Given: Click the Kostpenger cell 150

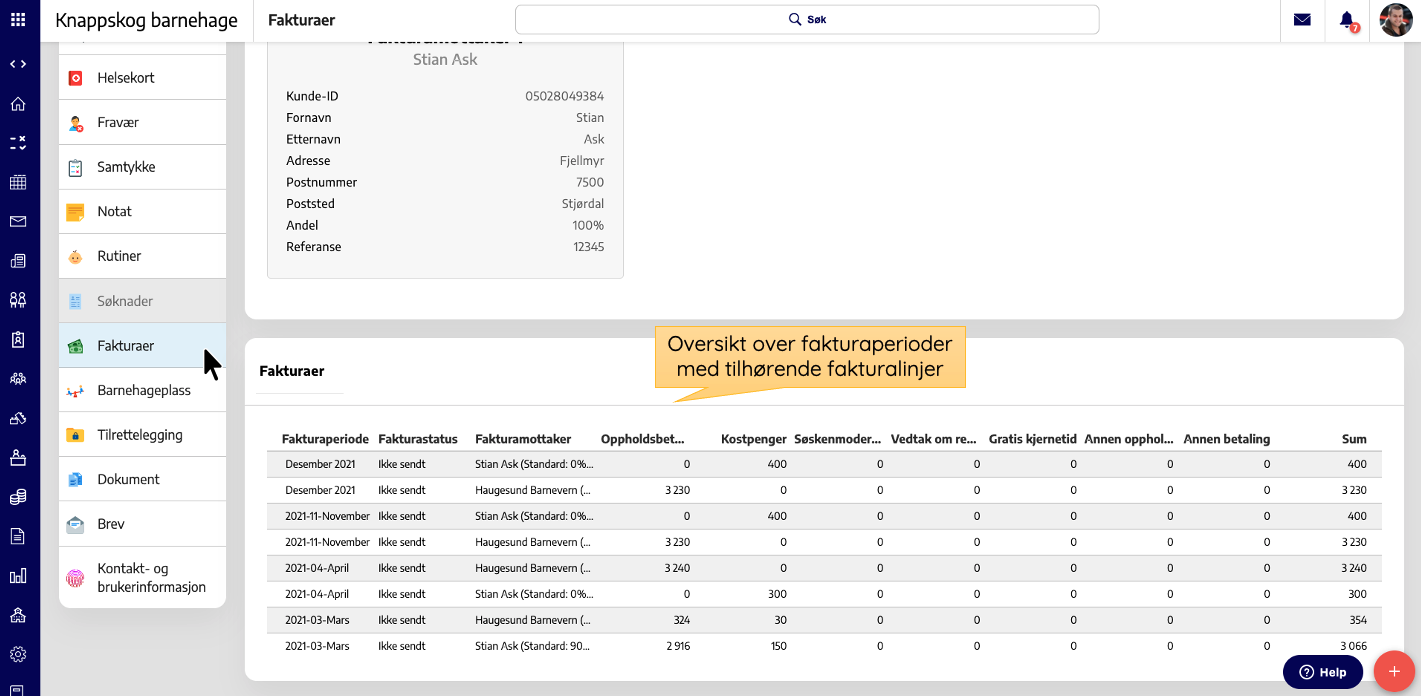Looking at the screenshot, I should pyautogui.click(x=777, y=646).
